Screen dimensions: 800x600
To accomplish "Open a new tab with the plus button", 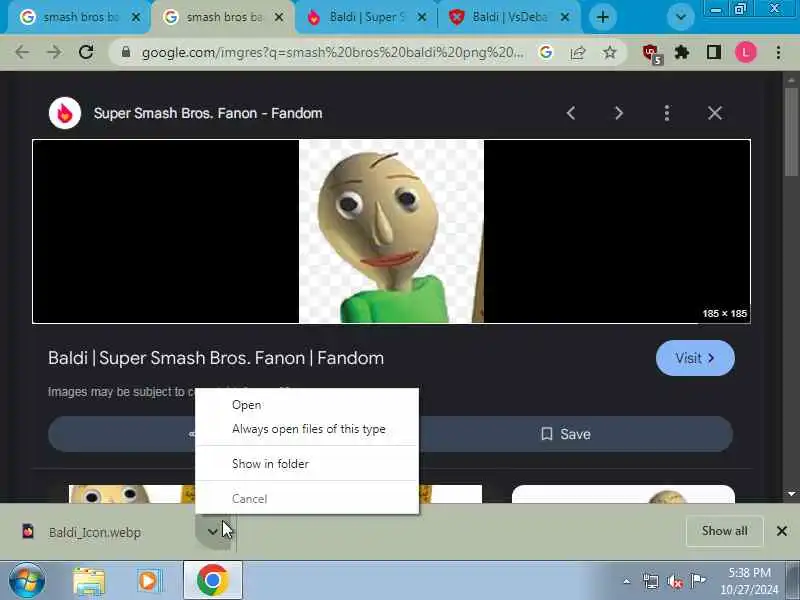I will pyautogui.click(x=603, y=17).
